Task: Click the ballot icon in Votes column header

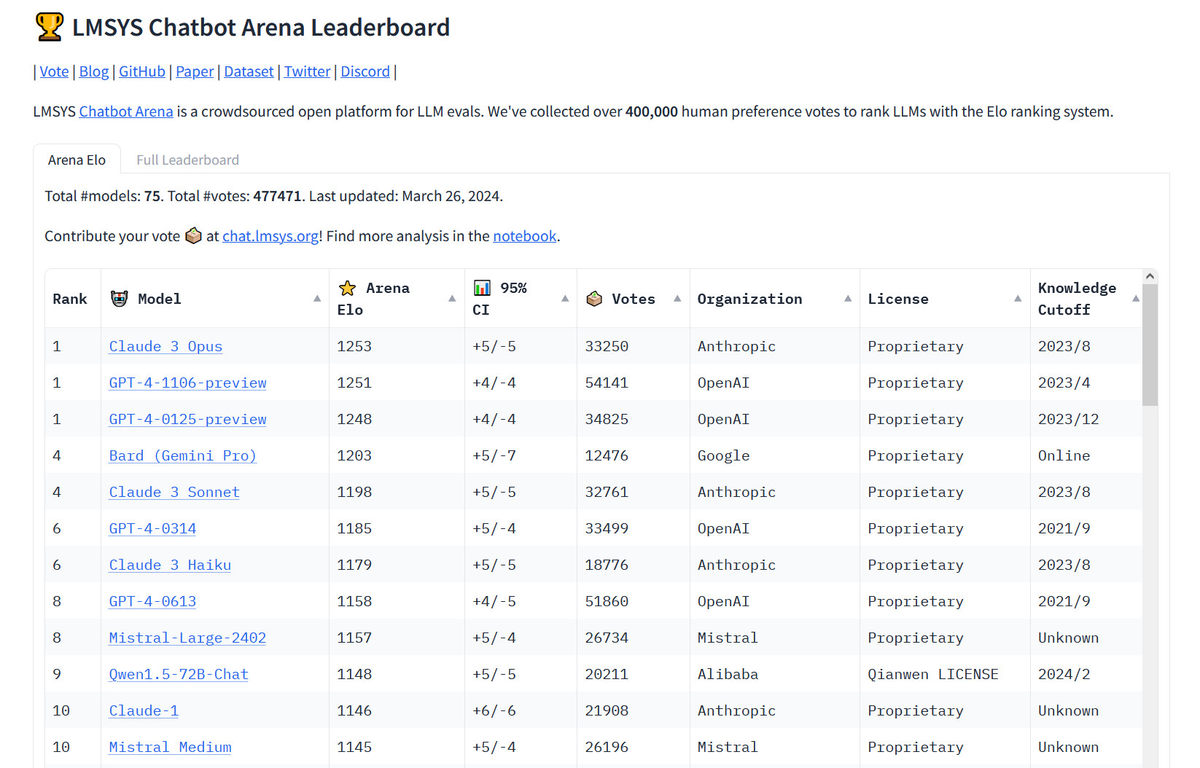Action: click(594, 299)
